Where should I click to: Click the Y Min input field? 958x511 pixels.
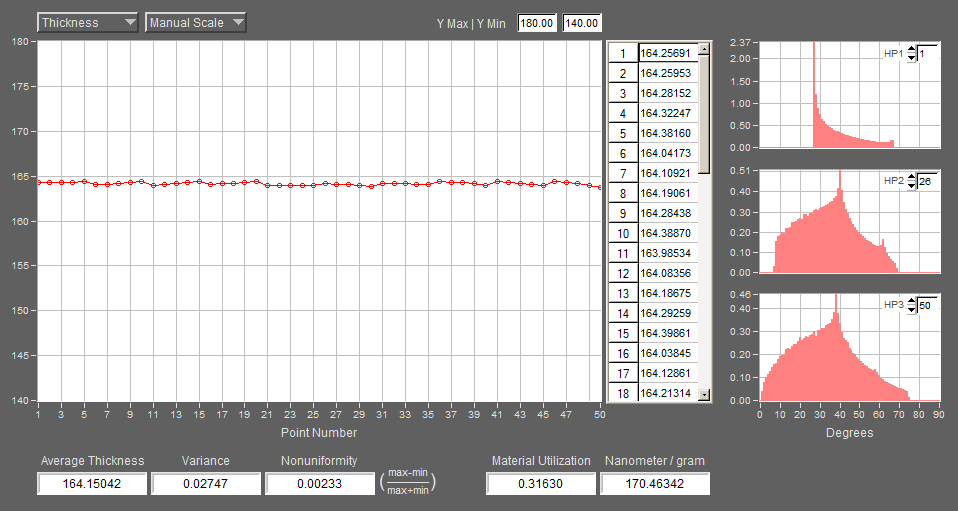click(x=581, y=22)
